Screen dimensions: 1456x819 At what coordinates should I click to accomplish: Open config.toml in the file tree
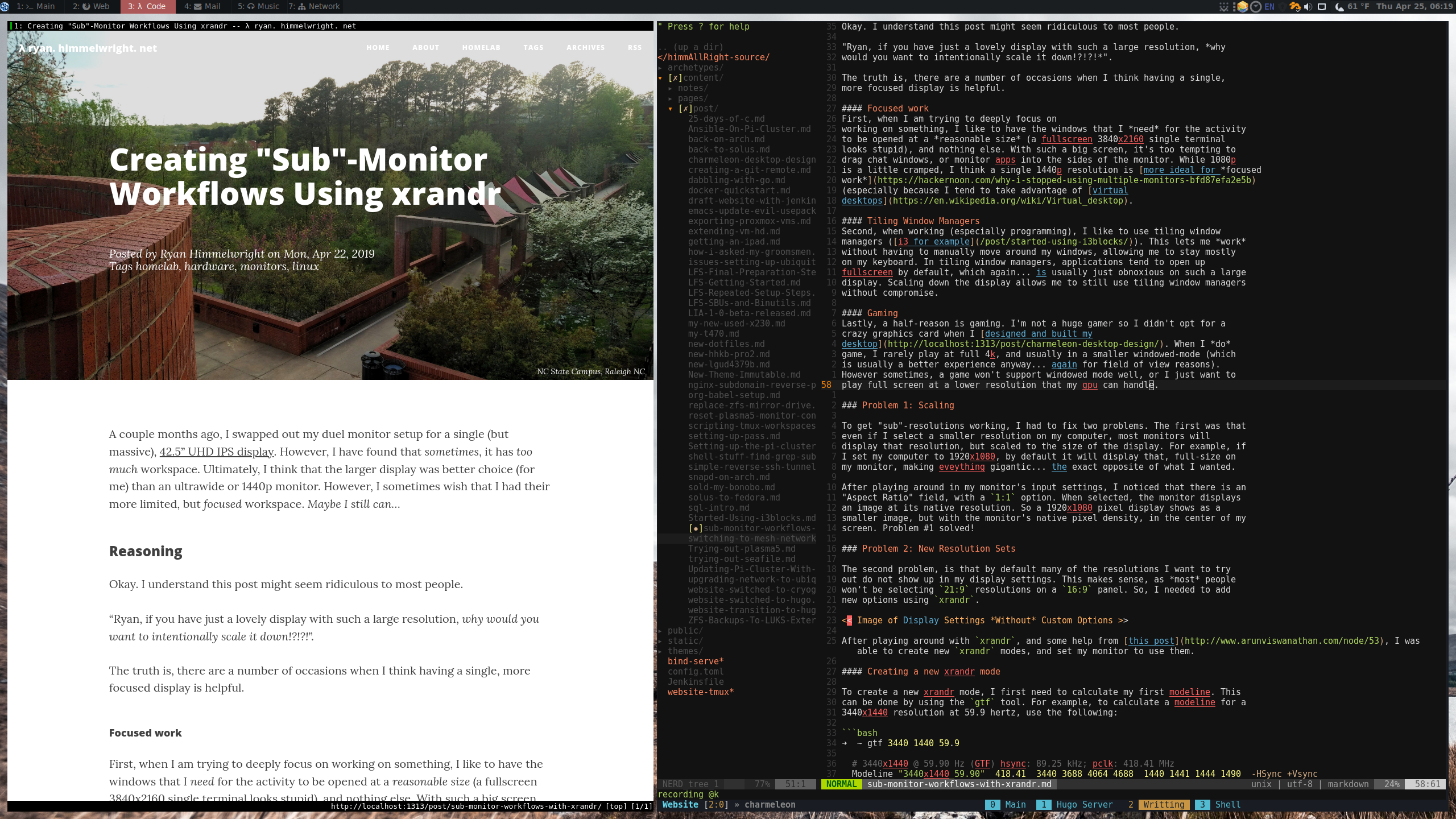click(695, 672)
